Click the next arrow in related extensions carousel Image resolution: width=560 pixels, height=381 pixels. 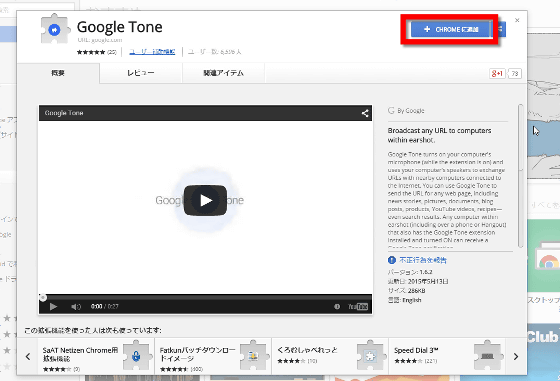point(516,356)
